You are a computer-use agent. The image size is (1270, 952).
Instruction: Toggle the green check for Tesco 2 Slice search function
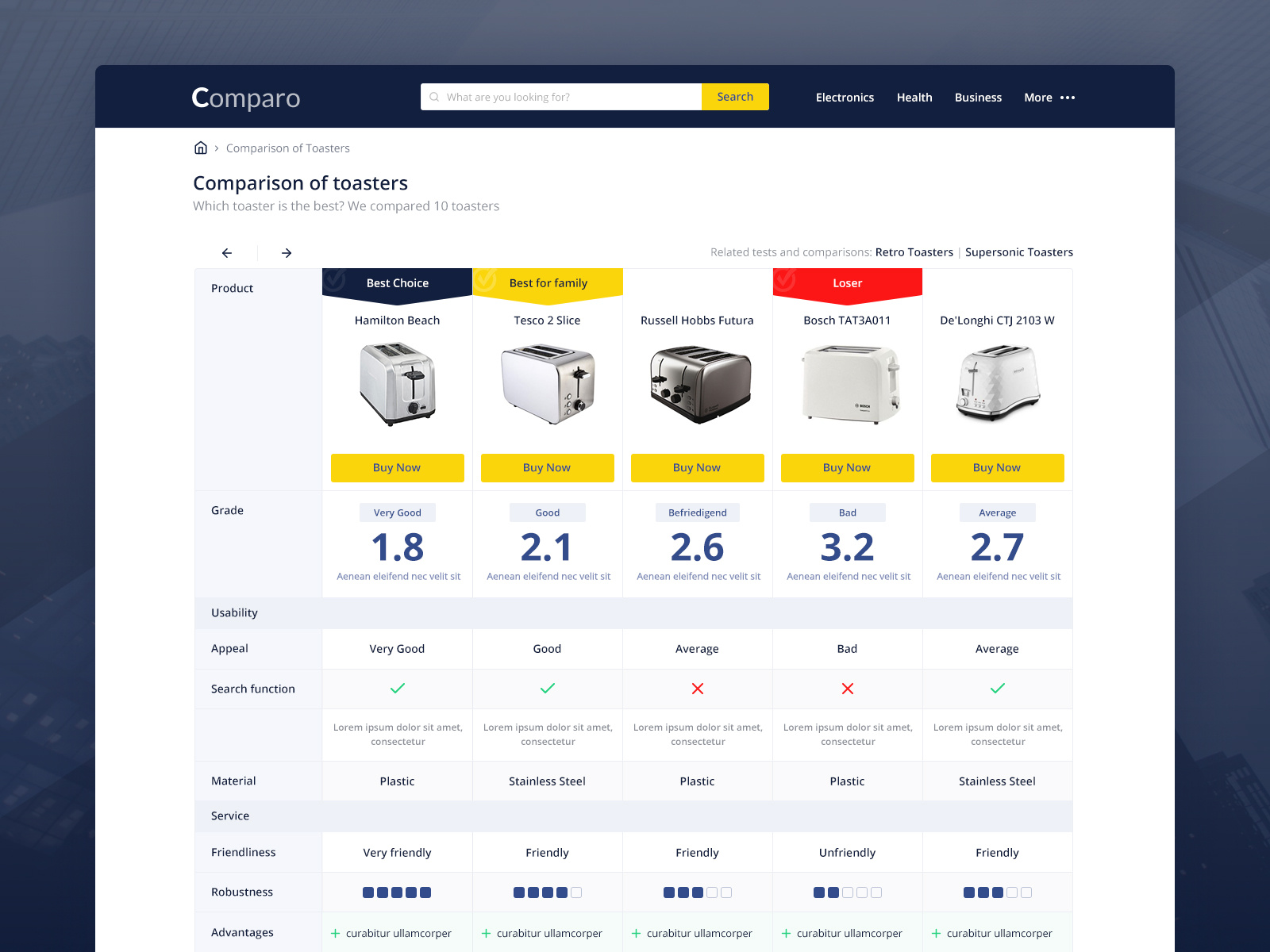pyautogui.click(x=547, y=689)
